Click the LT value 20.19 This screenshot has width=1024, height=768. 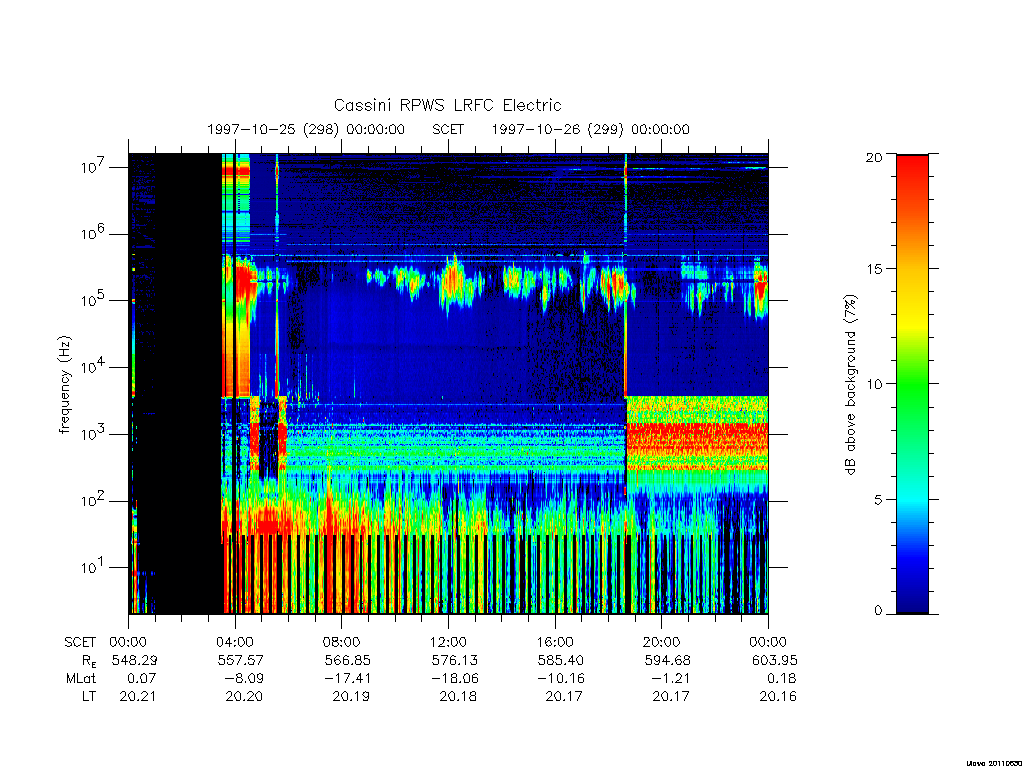click(351, 697)
